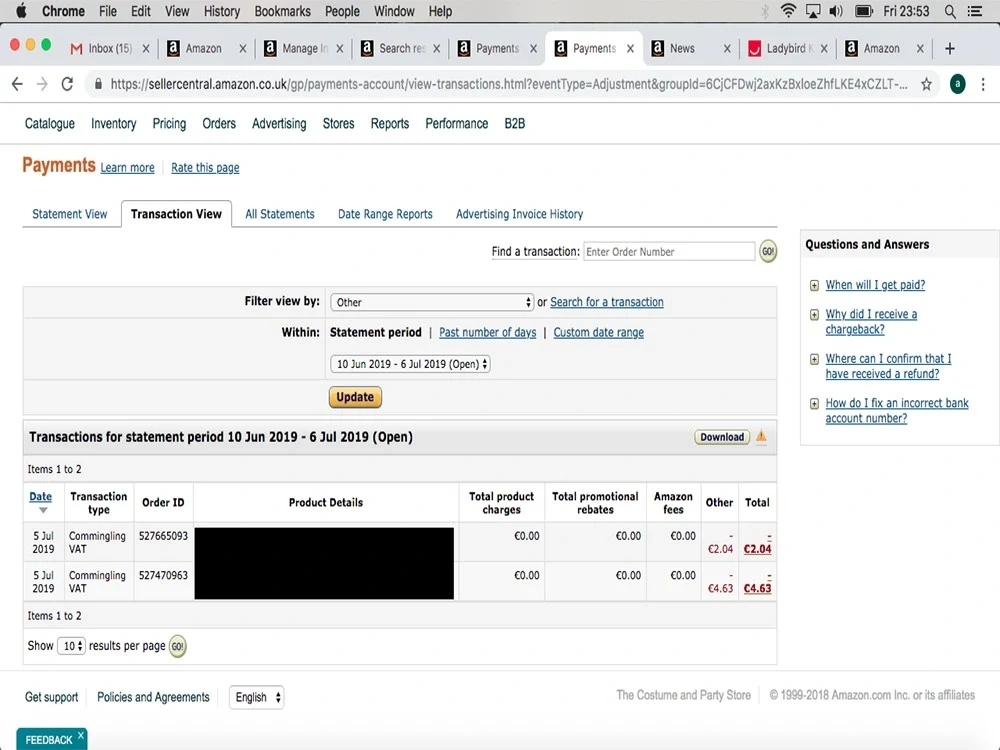1000x750 pixels.
Task: Open Policies and Agreements link
Action: tap(153, 697)
